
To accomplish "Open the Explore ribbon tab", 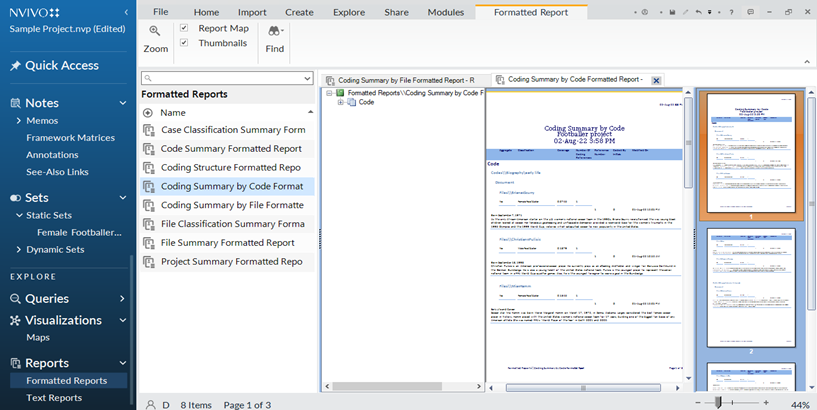I will 347,12.
